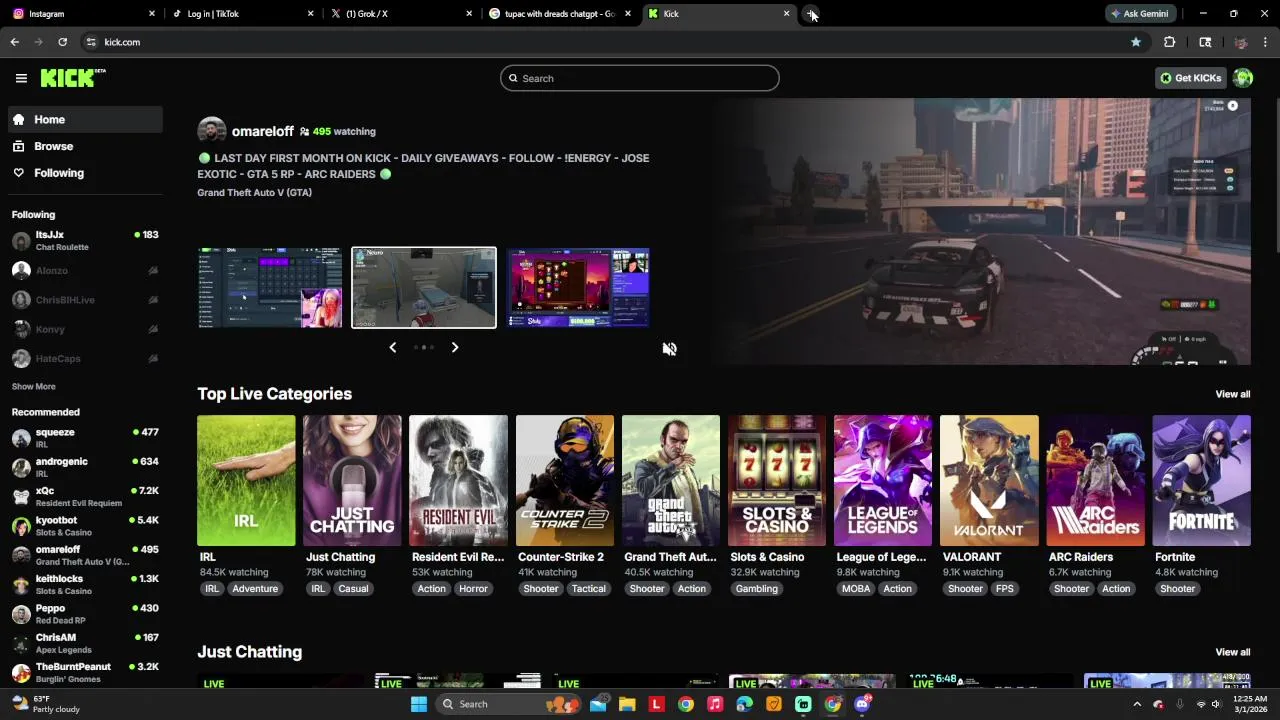Open the VALORANT category card

[989, 481]
